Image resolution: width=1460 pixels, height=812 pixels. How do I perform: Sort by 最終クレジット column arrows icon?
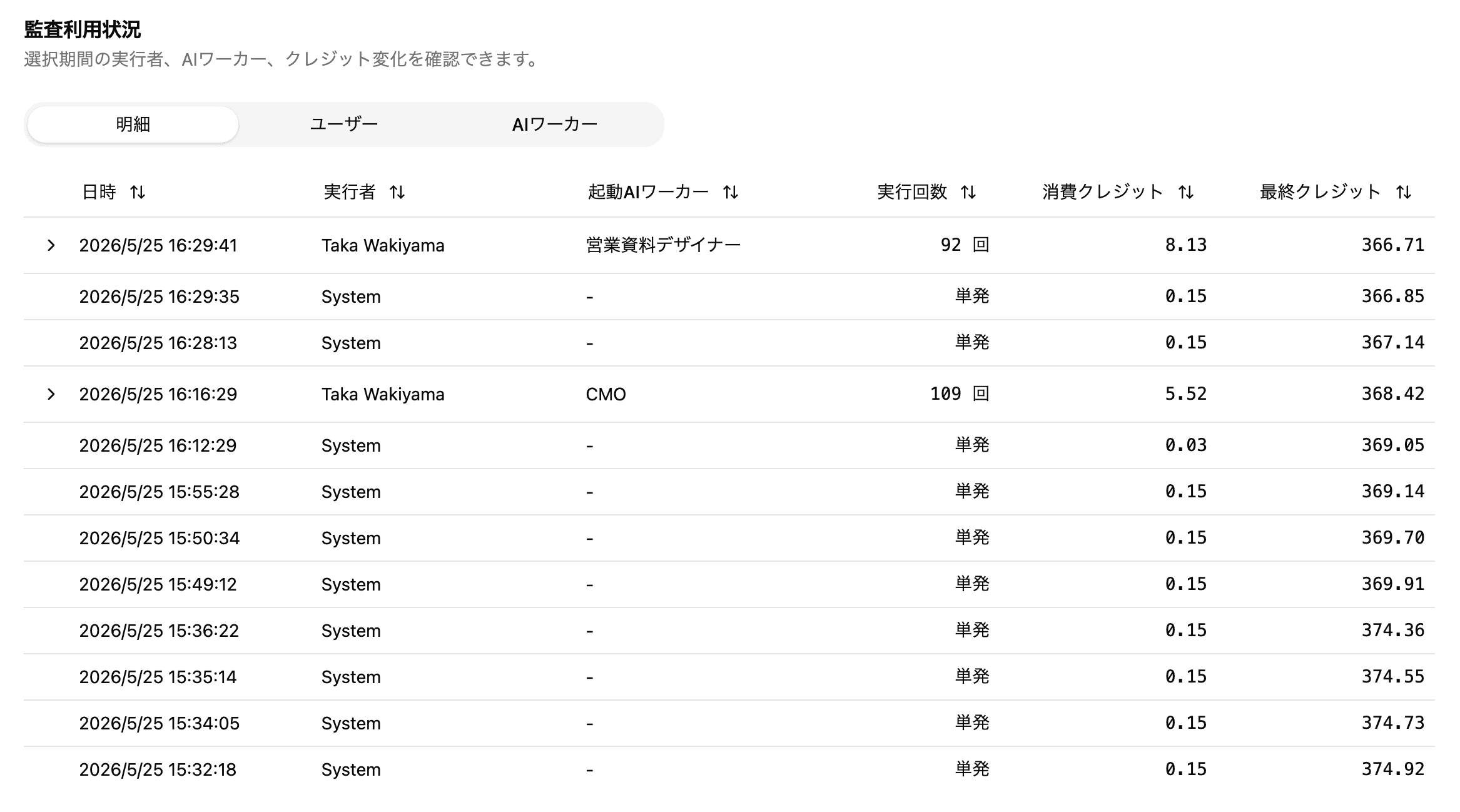(x=1404, y=192)
